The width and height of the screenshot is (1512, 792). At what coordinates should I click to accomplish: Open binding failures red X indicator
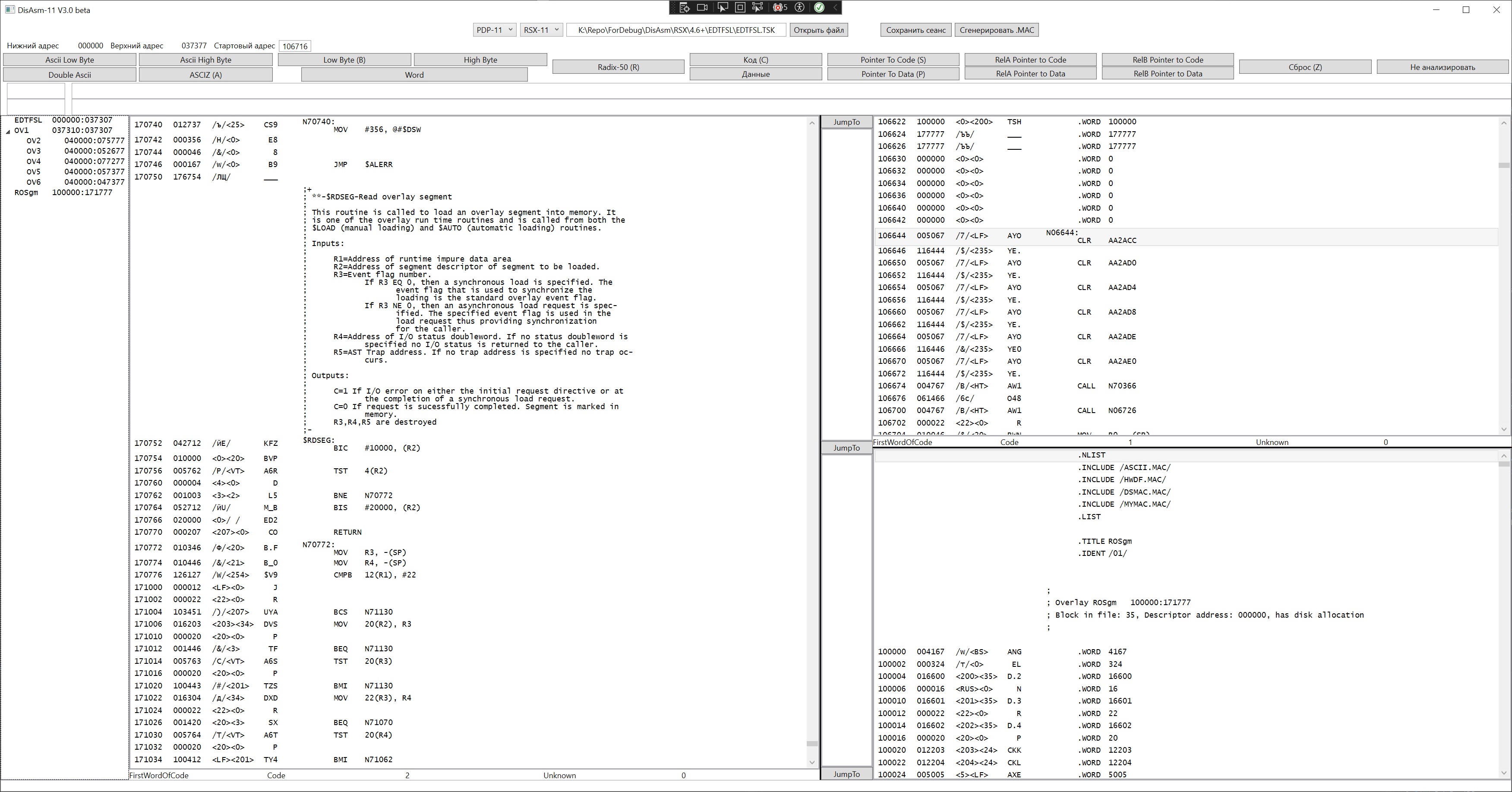(780, 8)
